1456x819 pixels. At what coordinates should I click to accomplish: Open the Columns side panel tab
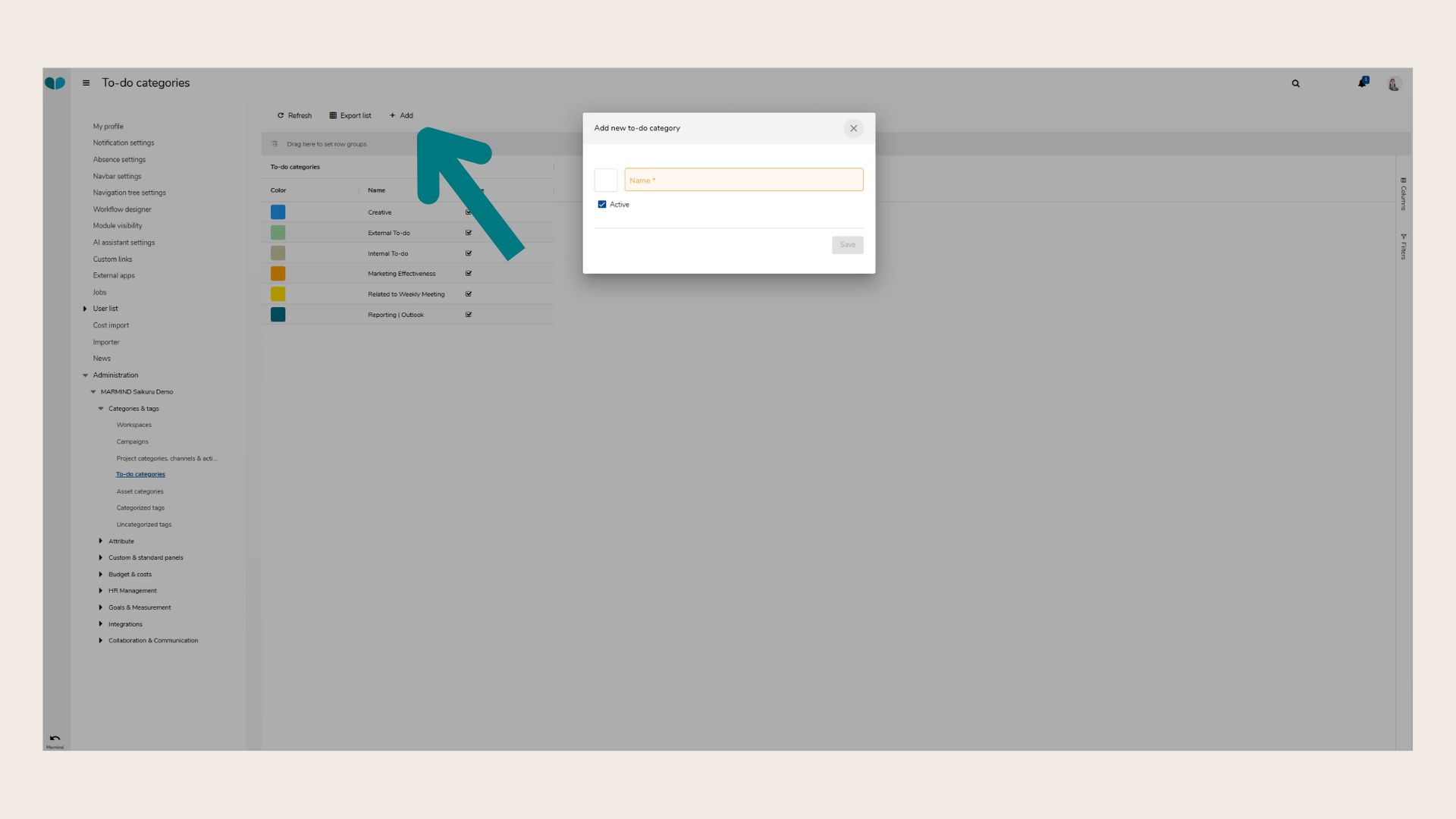click(x=1403, y=194)
